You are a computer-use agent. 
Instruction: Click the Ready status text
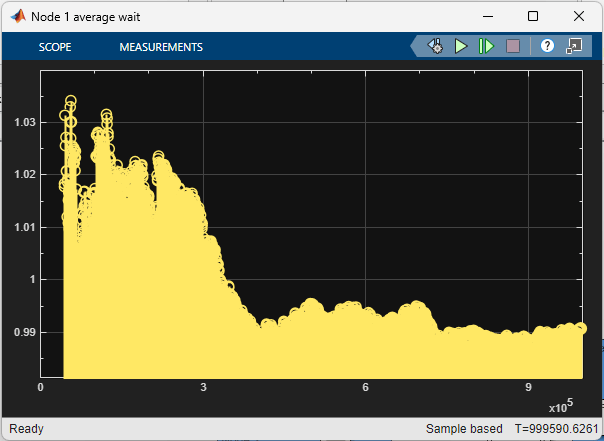point(26,429)
